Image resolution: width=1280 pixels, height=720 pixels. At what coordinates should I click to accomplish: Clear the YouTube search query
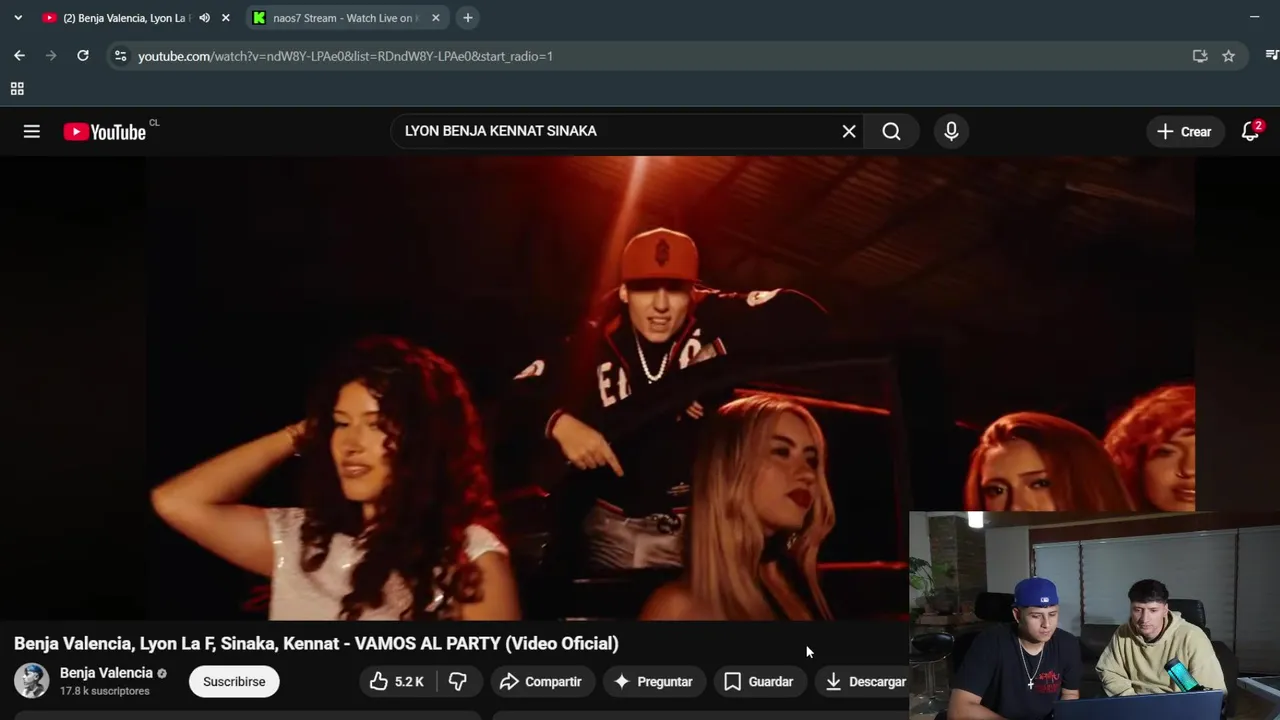tap(849, 131)
